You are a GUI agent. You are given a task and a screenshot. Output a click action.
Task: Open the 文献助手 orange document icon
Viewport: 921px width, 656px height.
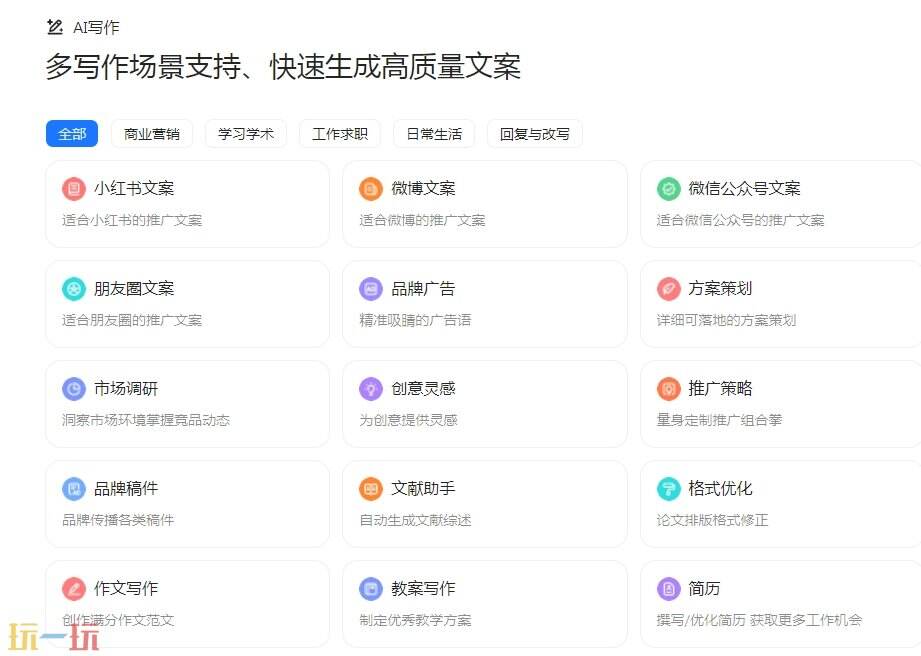tap(371, 488)
